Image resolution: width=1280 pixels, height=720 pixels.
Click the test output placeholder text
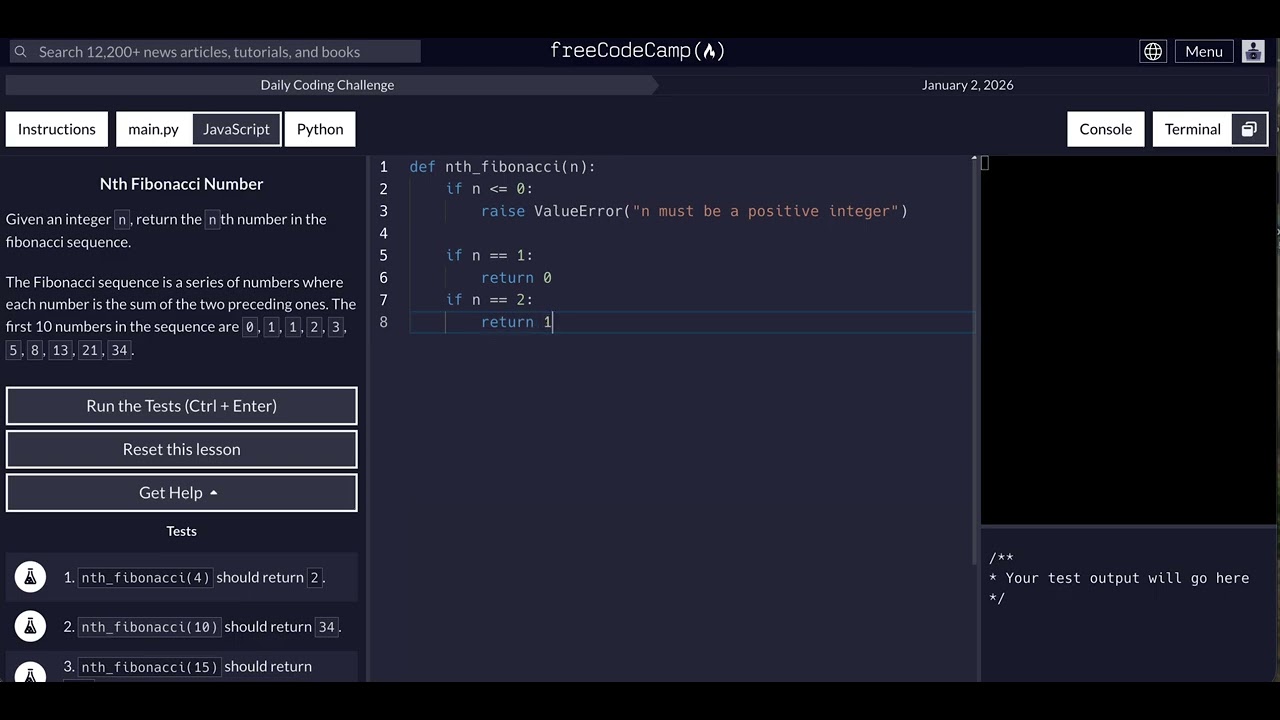[1119, 578]
